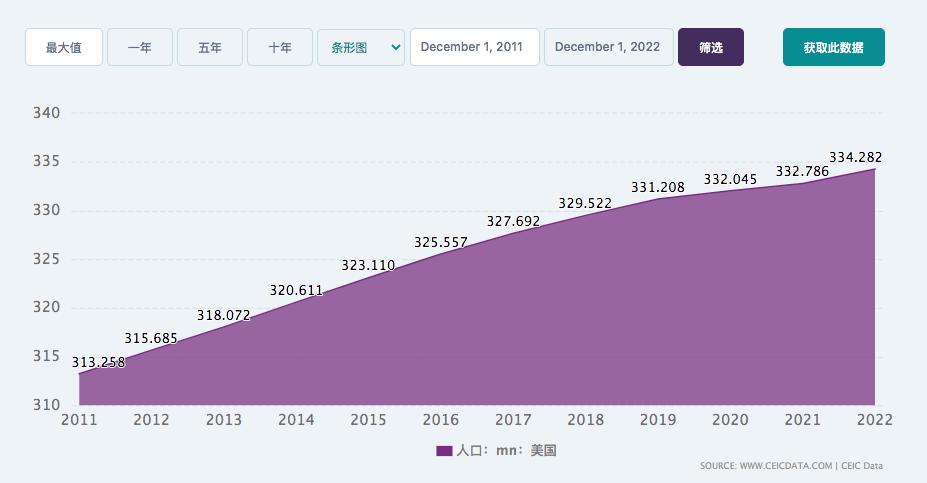The image size is (927, 483).
Task: Open 获取此数据 to get data
Action: [x=834, y=47]
